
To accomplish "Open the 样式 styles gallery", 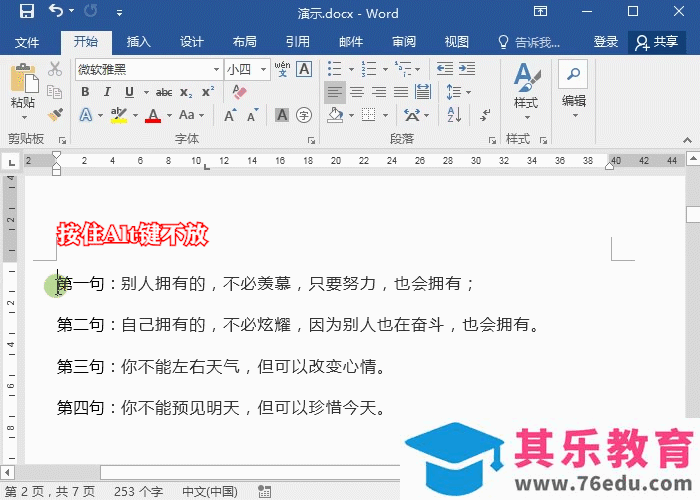I will (527, 92).
